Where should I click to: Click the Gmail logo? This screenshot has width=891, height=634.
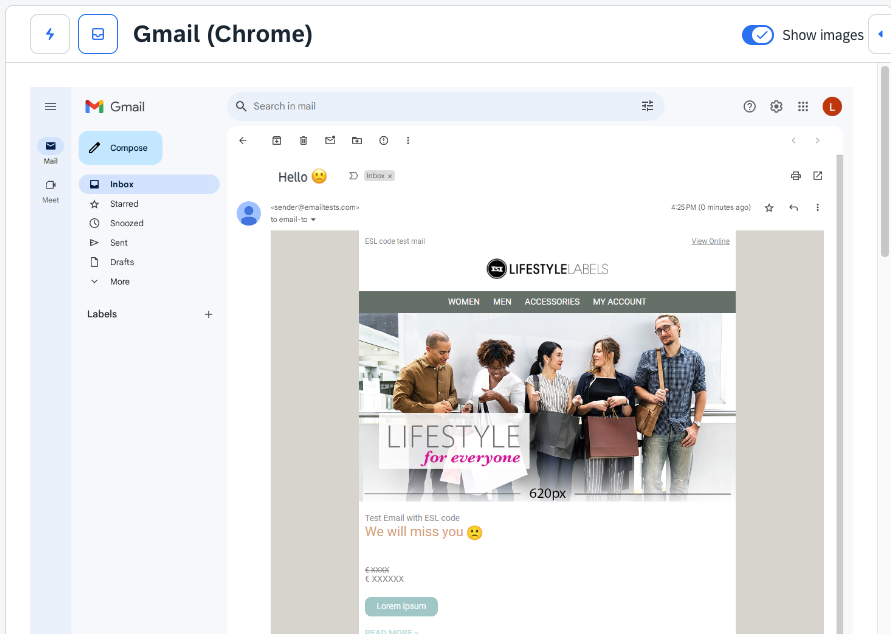(115, 106)
